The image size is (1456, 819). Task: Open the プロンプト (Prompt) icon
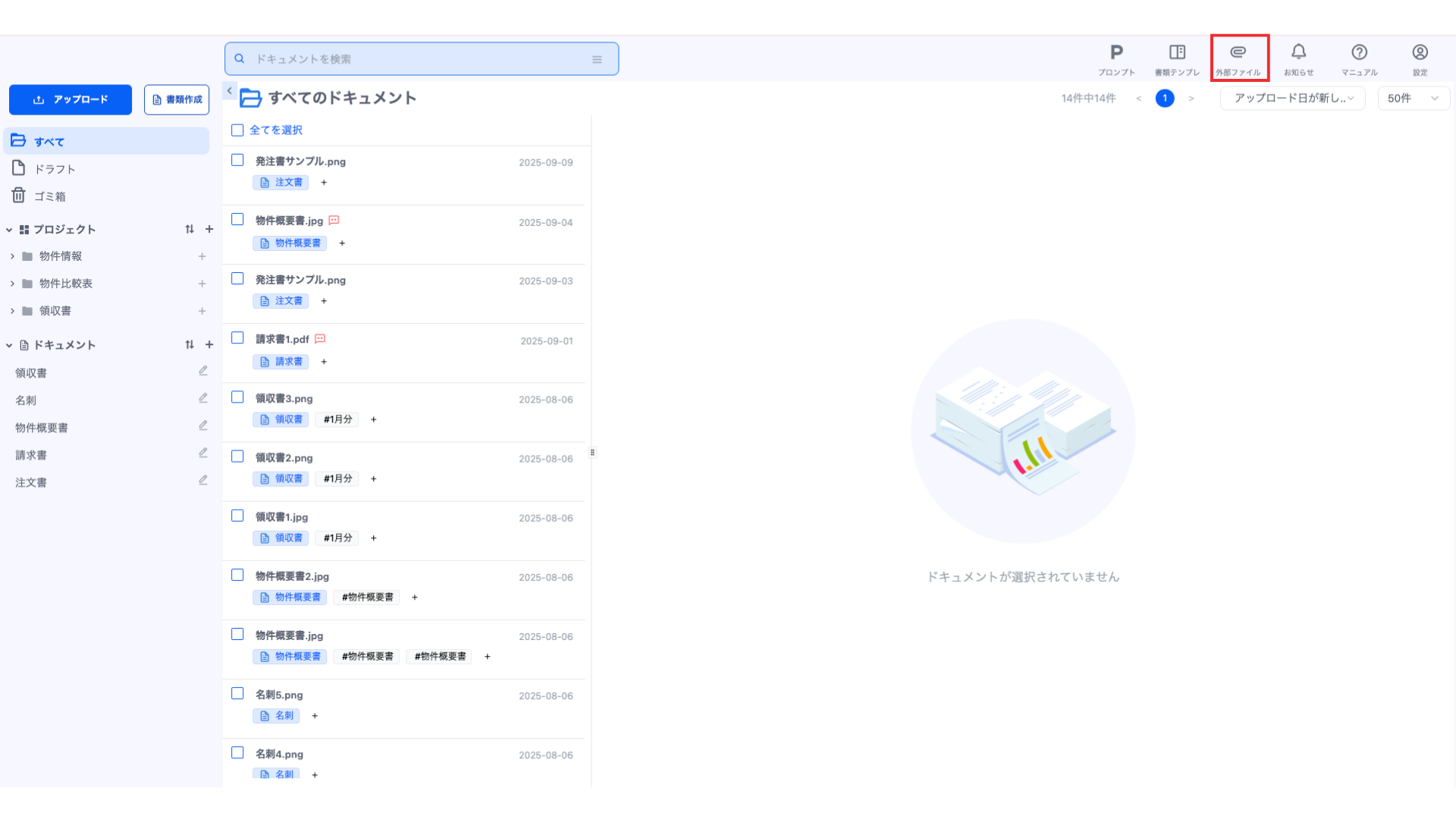[1116, 59]
